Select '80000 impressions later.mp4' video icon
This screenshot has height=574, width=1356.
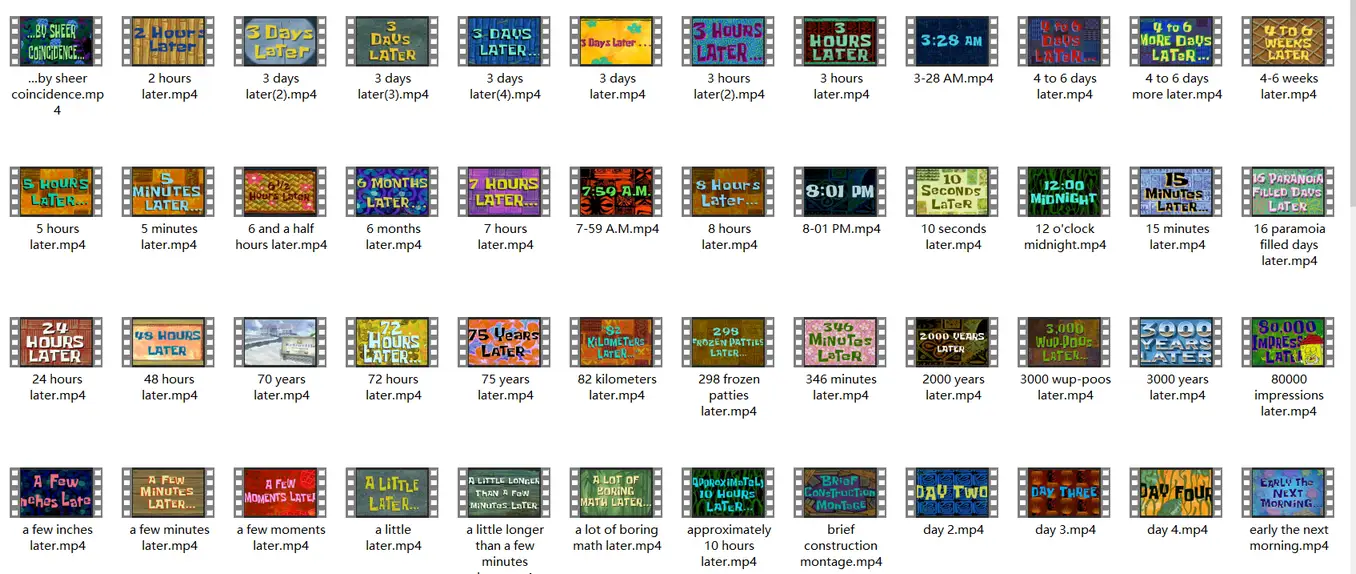1289,343
